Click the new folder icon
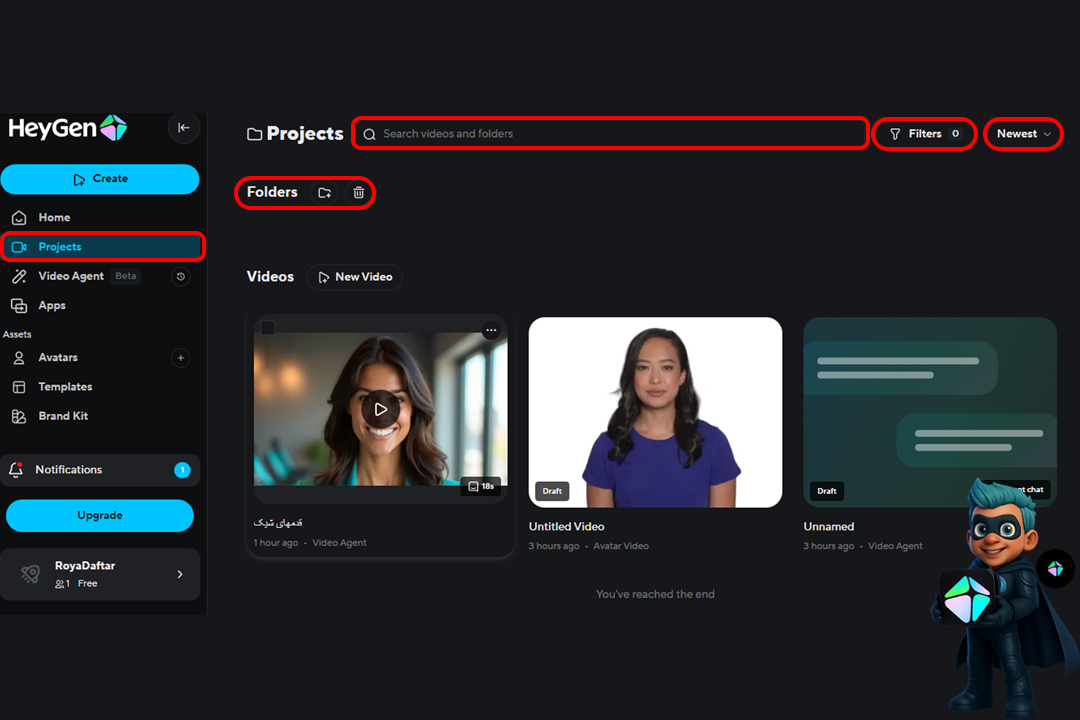 (x=324, y=193)
